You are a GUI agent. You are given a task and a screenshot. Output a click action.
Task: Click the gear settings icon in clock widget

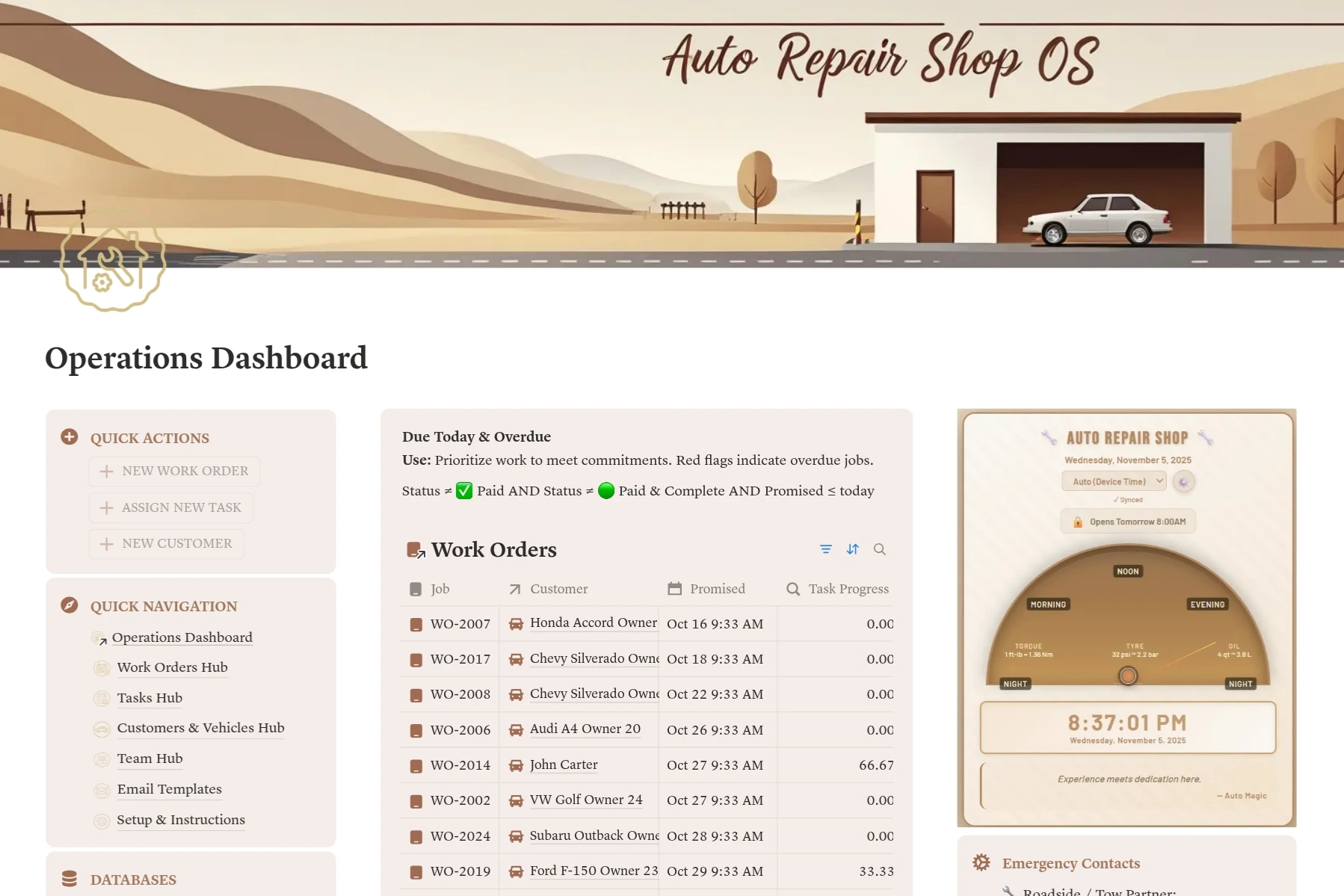point(1183,482)
